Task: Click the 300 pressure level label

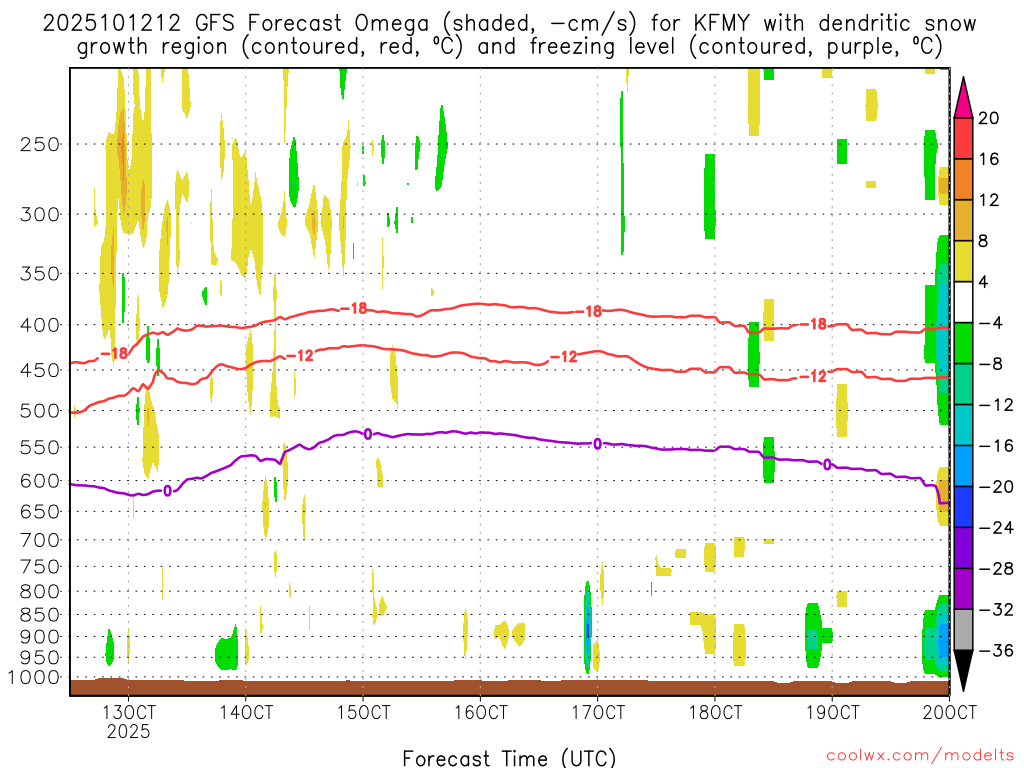Action: (40, 214)
